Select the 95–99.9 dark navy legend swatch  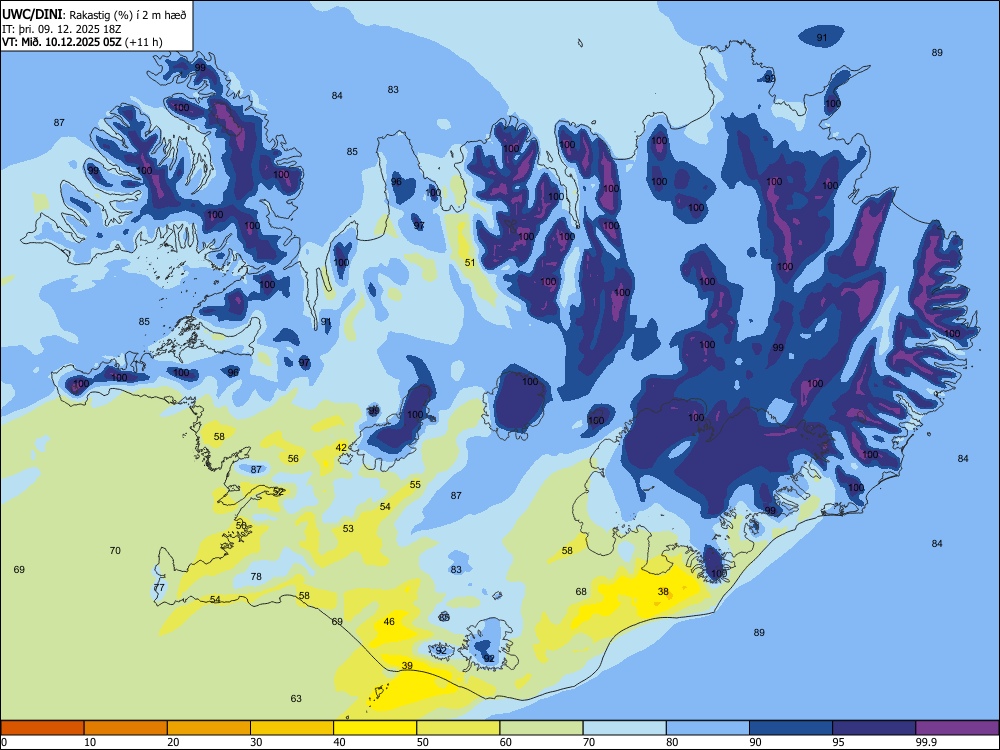[874, 728]
